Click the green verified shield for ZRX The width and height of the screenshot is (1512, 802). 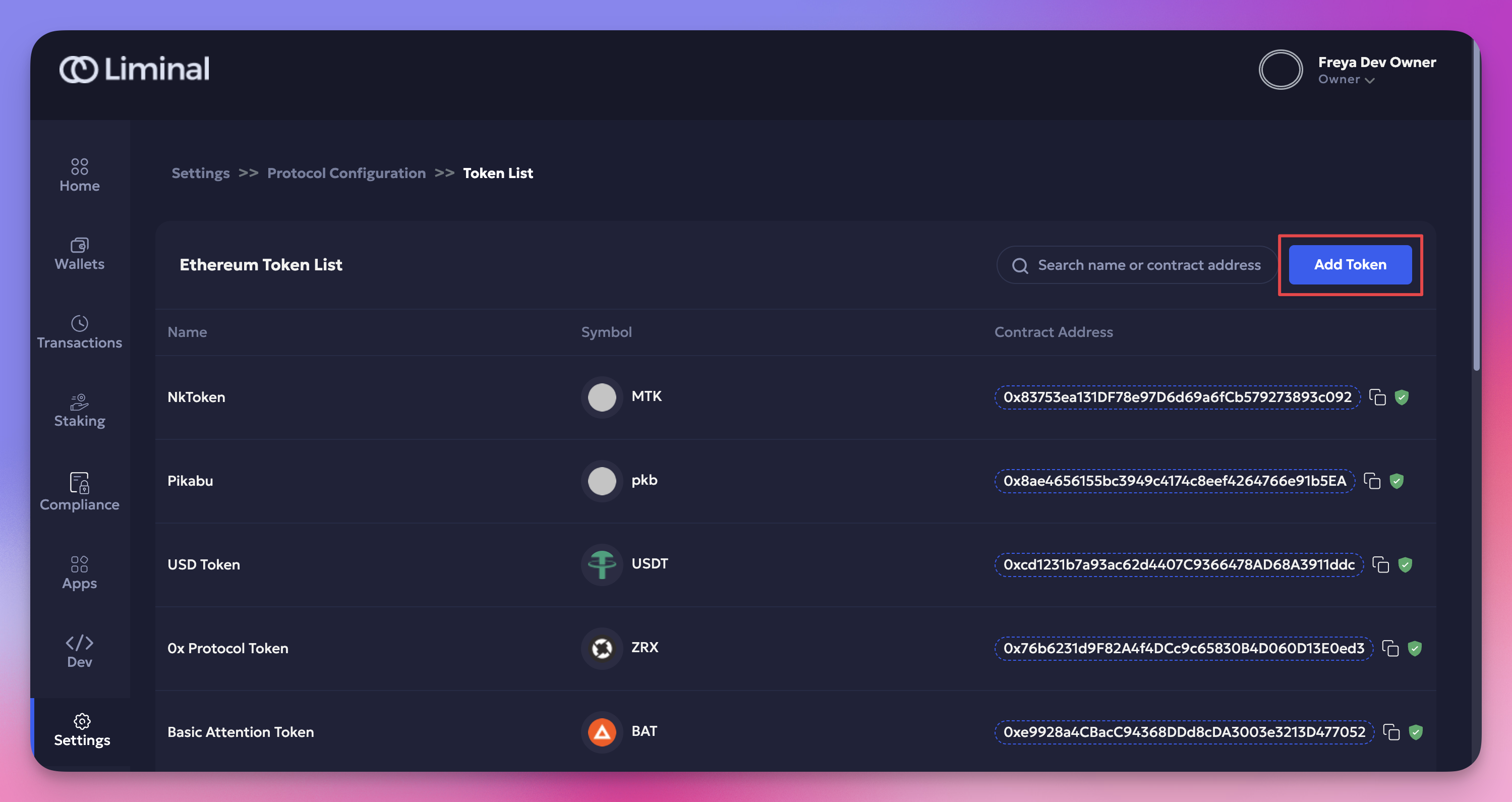pyautogui.click(x=1415, y=648)
